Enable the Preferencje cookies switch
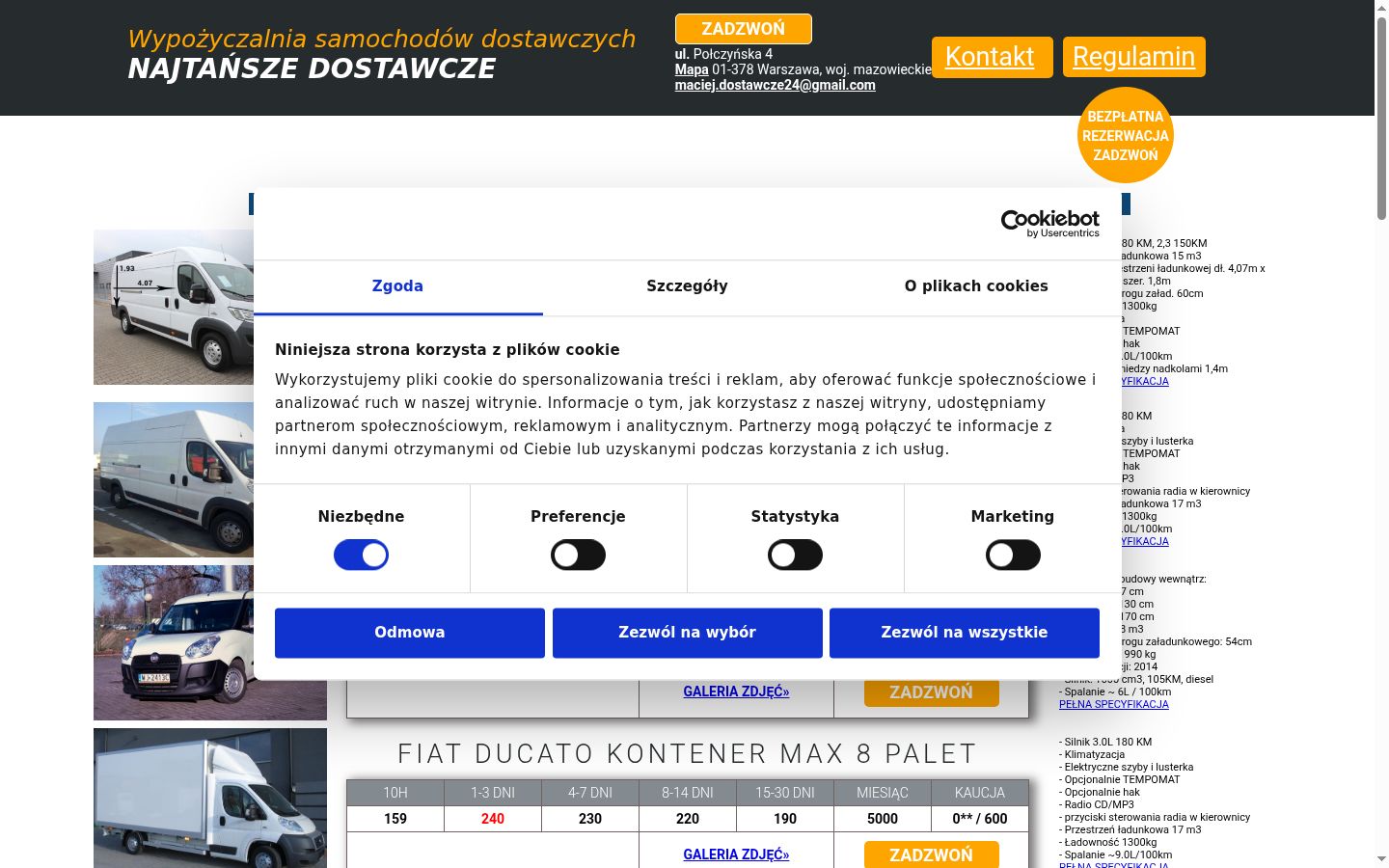Viewport: 1389px width, 868px height. (578, 556)
